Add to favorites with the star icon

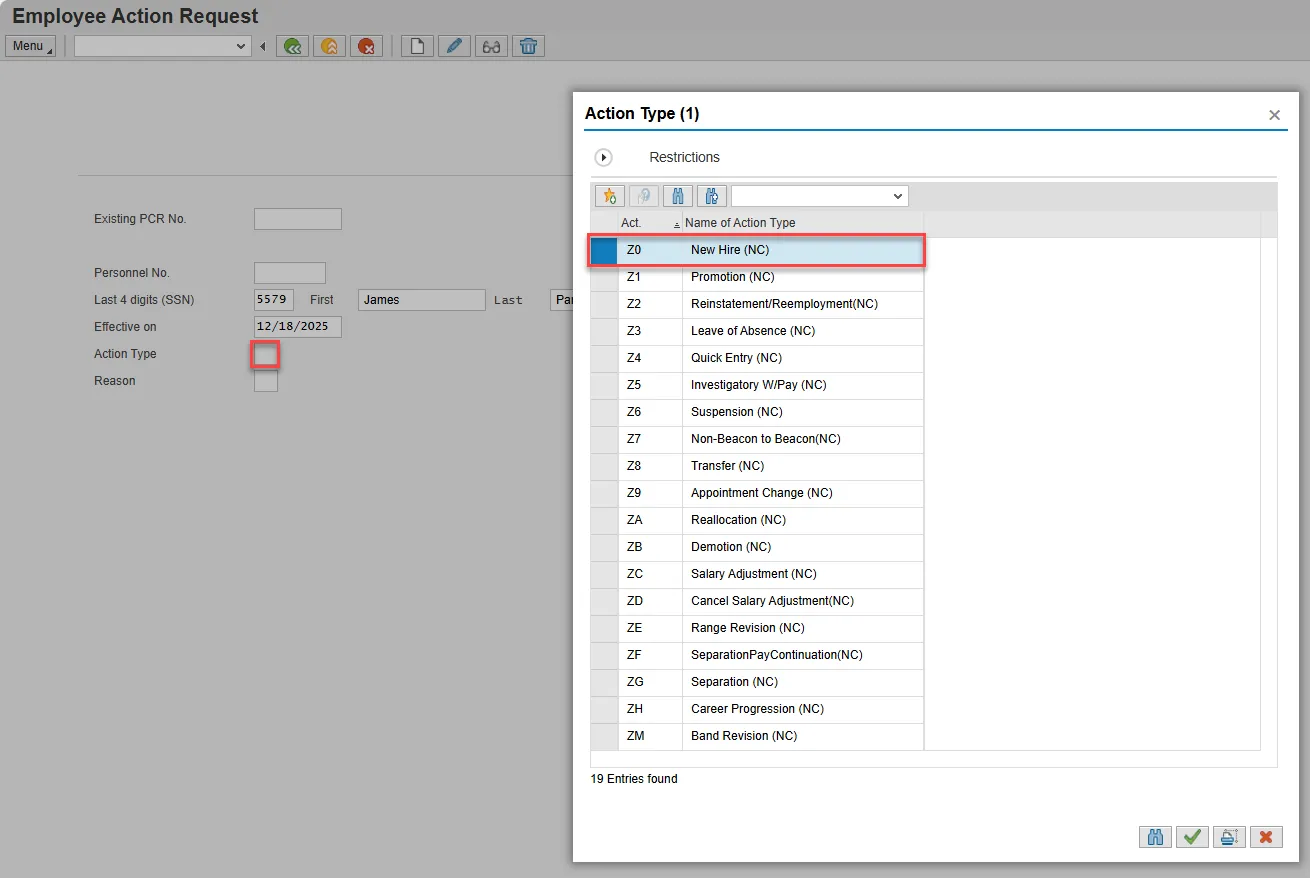click(609, 196)
